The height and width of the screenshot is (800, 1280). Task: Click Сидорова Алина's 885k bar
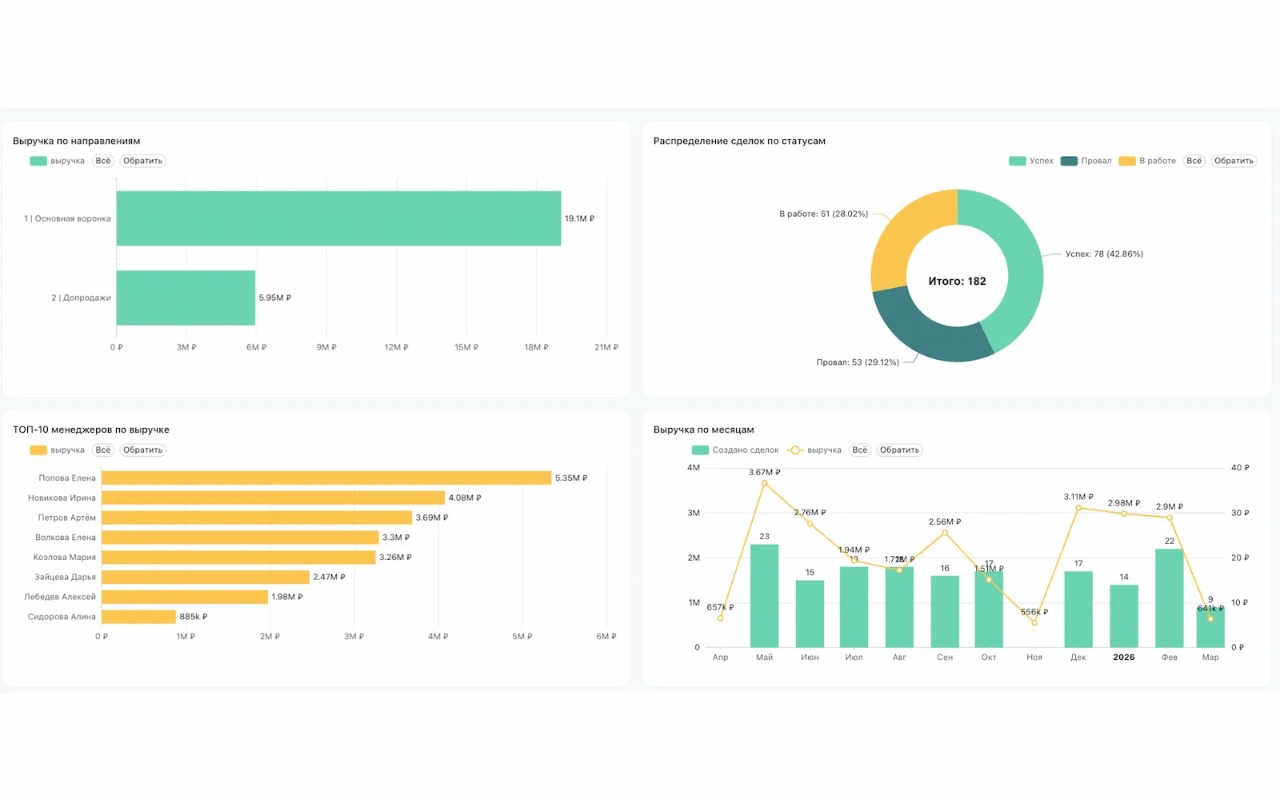pyautogui.click(x=138, y=617)
